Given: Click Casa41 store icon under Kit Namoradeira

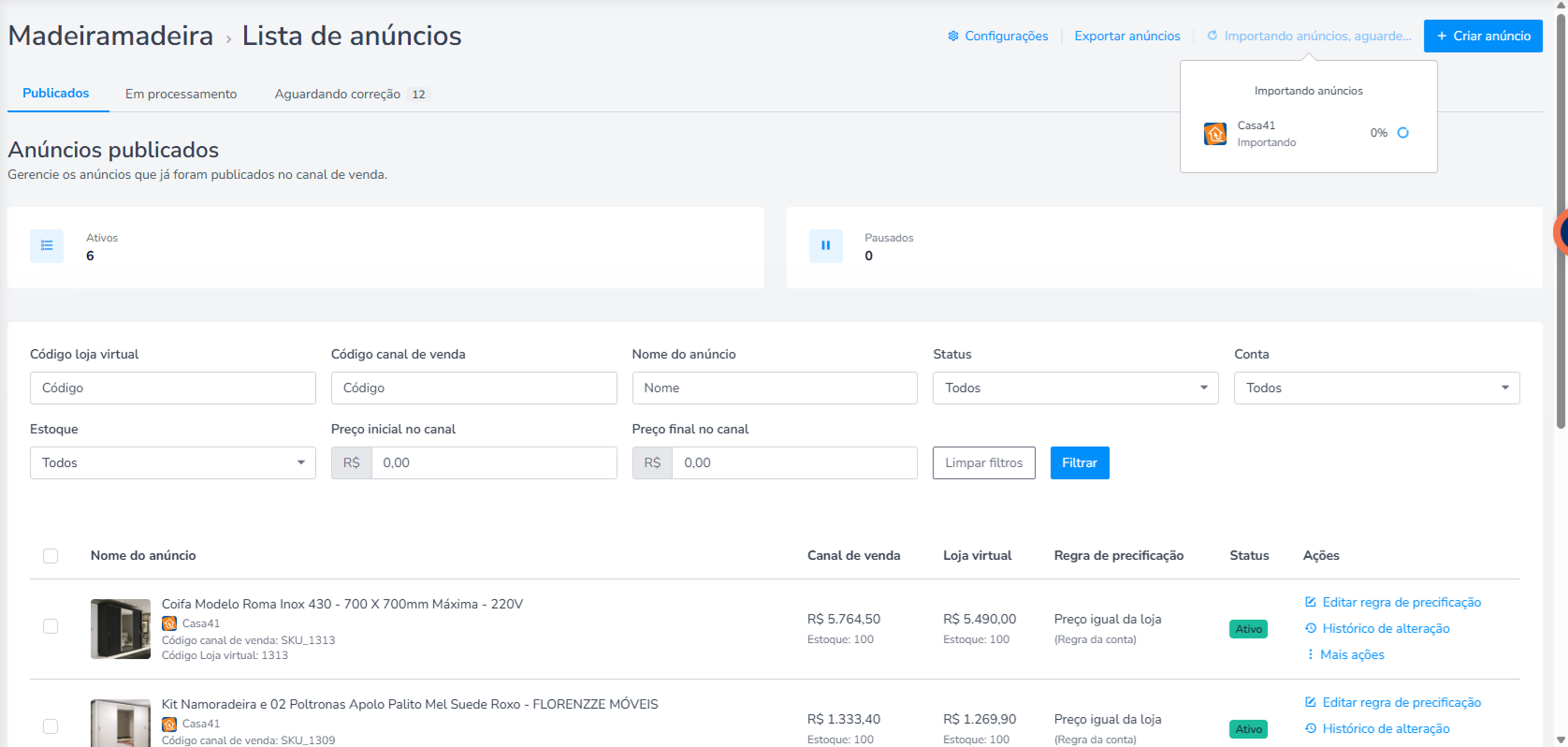Looking at the screenshot, I should (x=169, y=724).
